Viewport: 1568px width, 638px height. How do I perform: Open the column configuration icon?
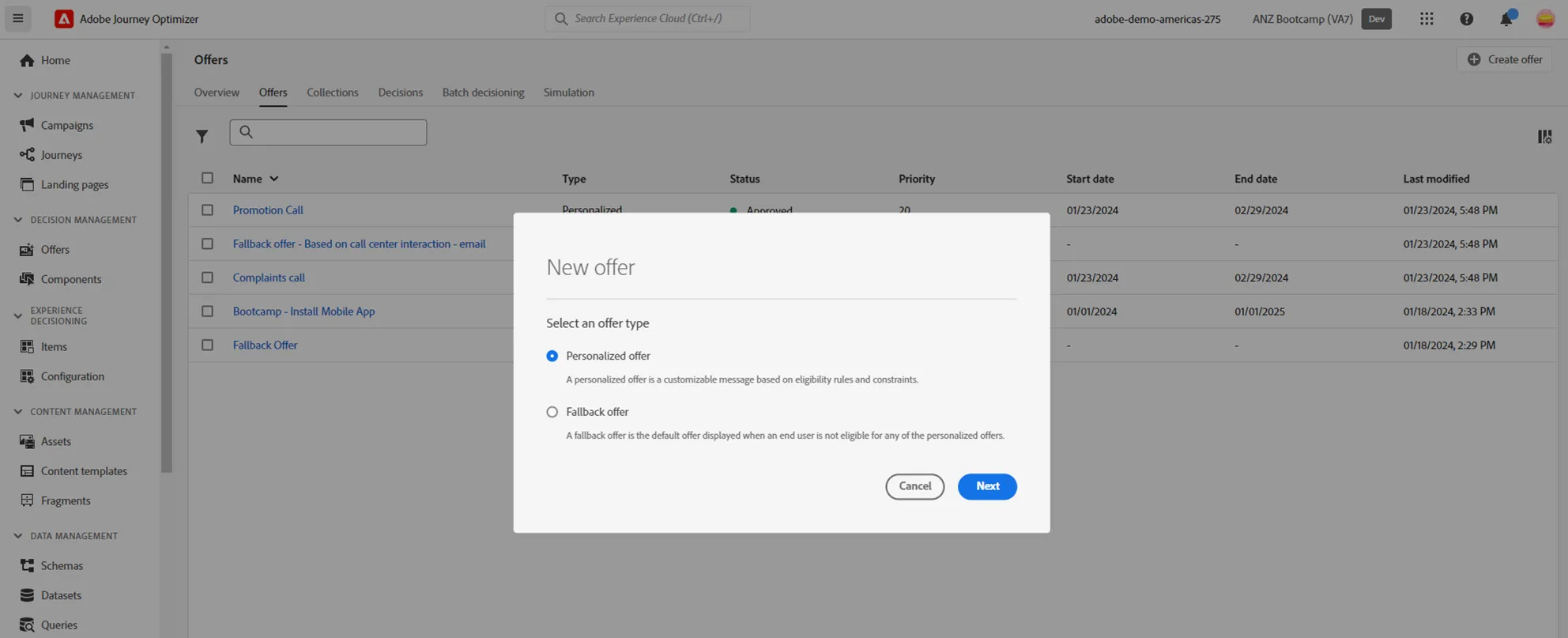[1544, 137]
